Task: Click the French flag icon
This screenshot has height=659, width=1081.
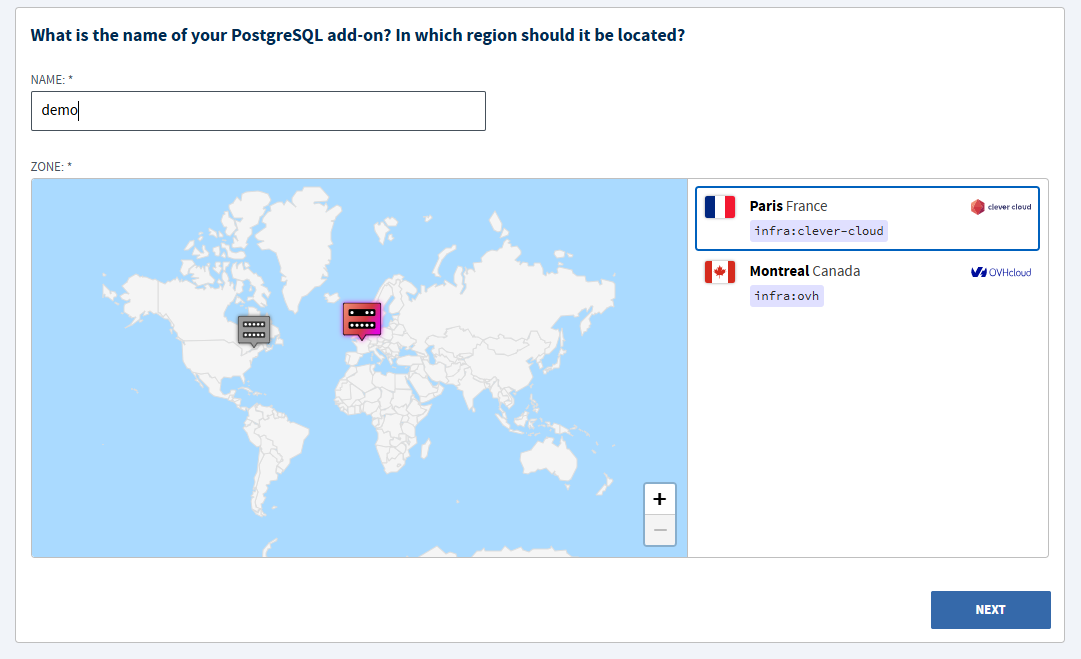Action: click(720, 207)
